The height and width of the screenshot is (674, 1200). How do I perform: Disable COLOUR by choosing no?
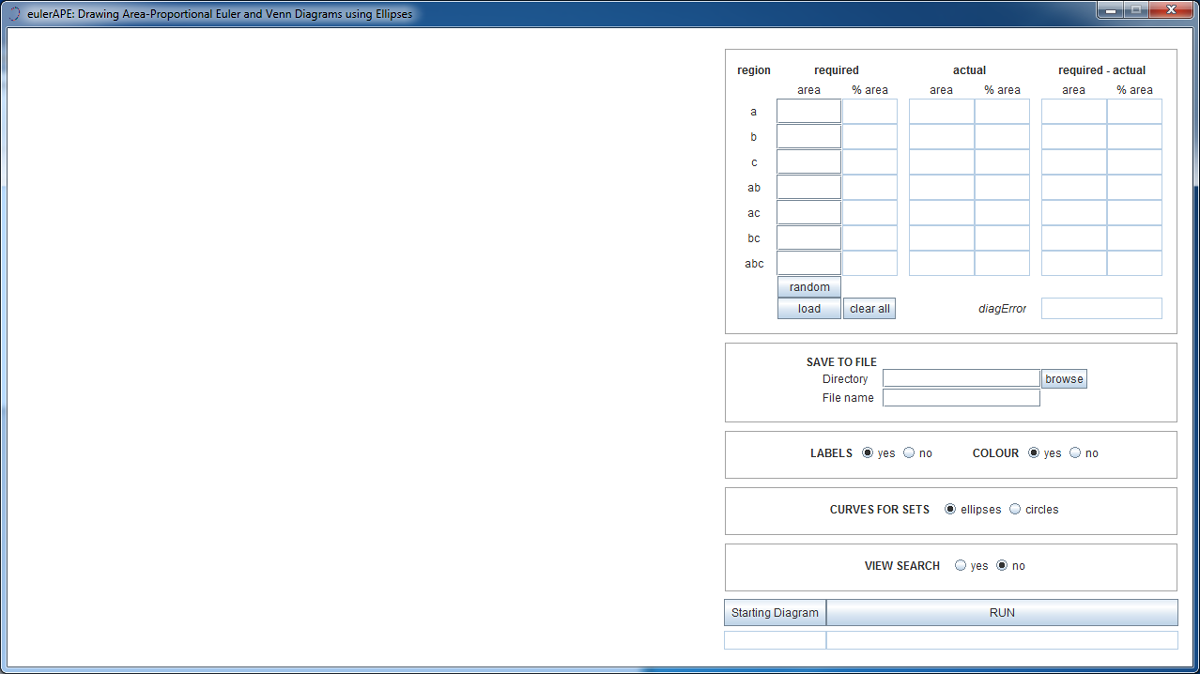tap(1075, 453)
